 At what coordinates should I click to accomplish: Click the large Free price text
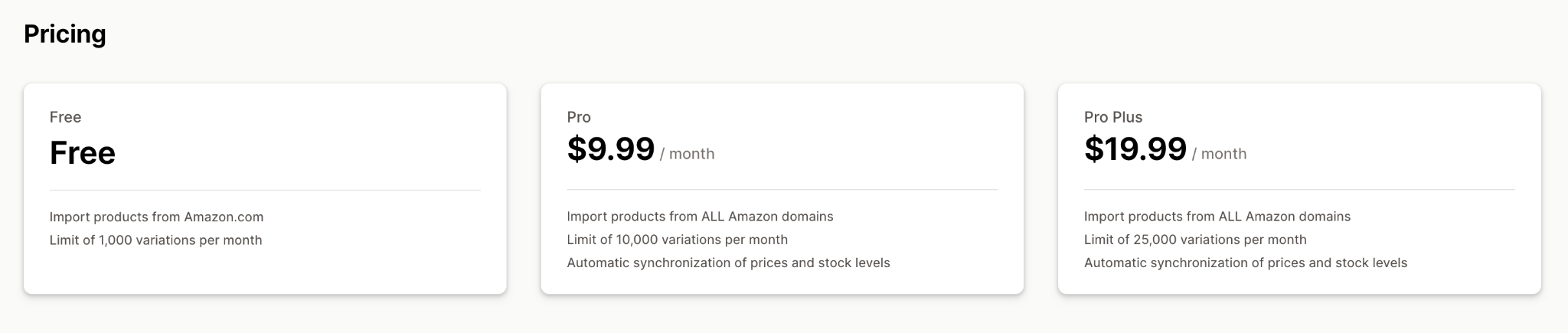tap(83, 153)
